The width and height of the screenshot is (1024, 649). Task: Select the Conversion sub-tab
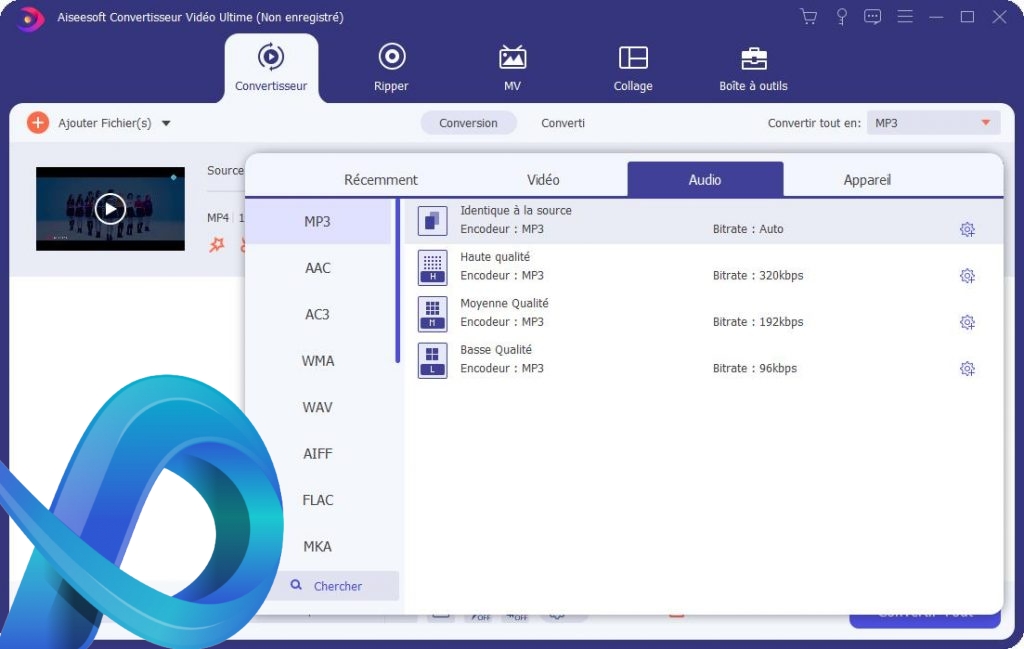click(x=468, y=123)
